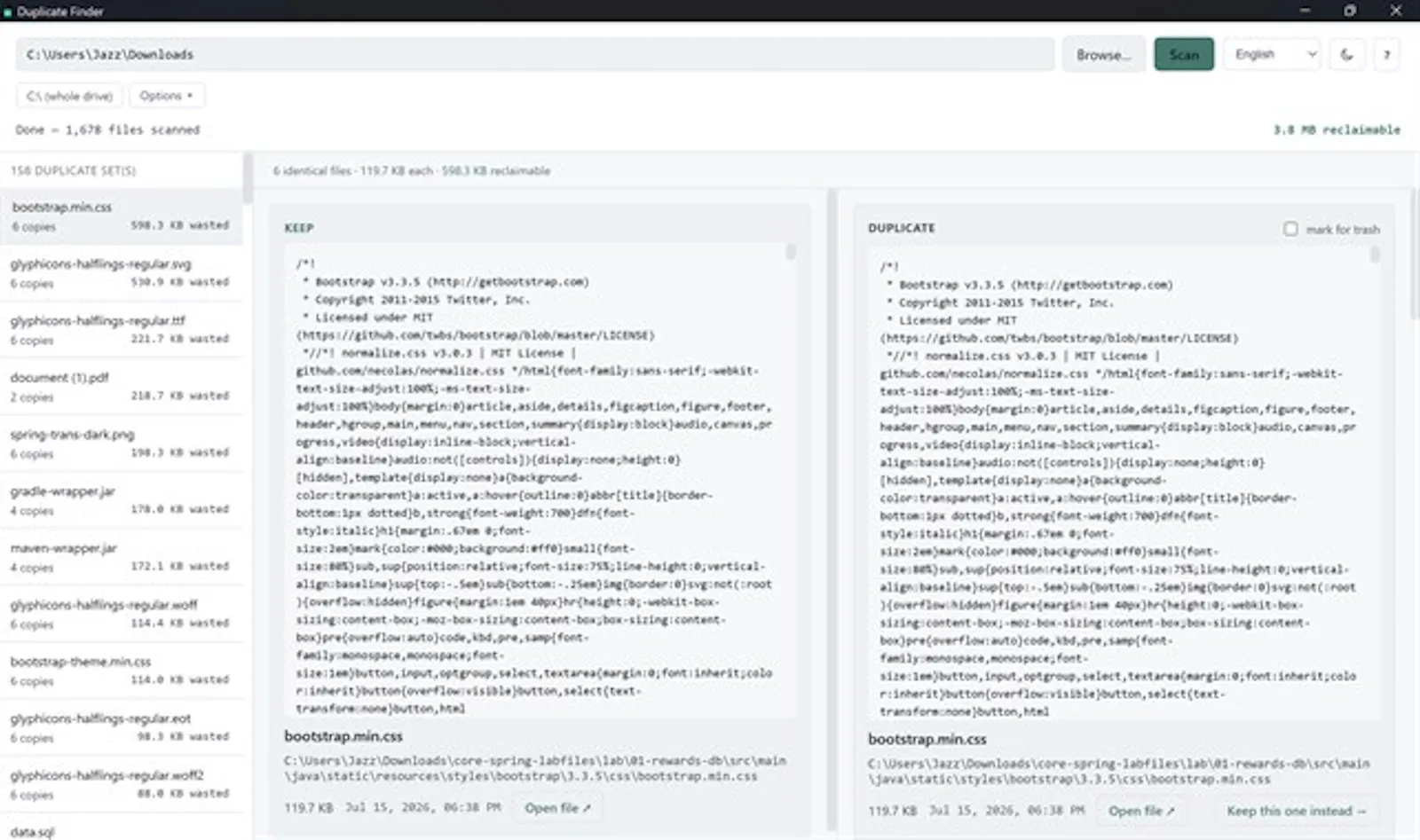Select bootstrap-theme.min.css duplicate set
1420x840 pixels.
click(121, 671)
